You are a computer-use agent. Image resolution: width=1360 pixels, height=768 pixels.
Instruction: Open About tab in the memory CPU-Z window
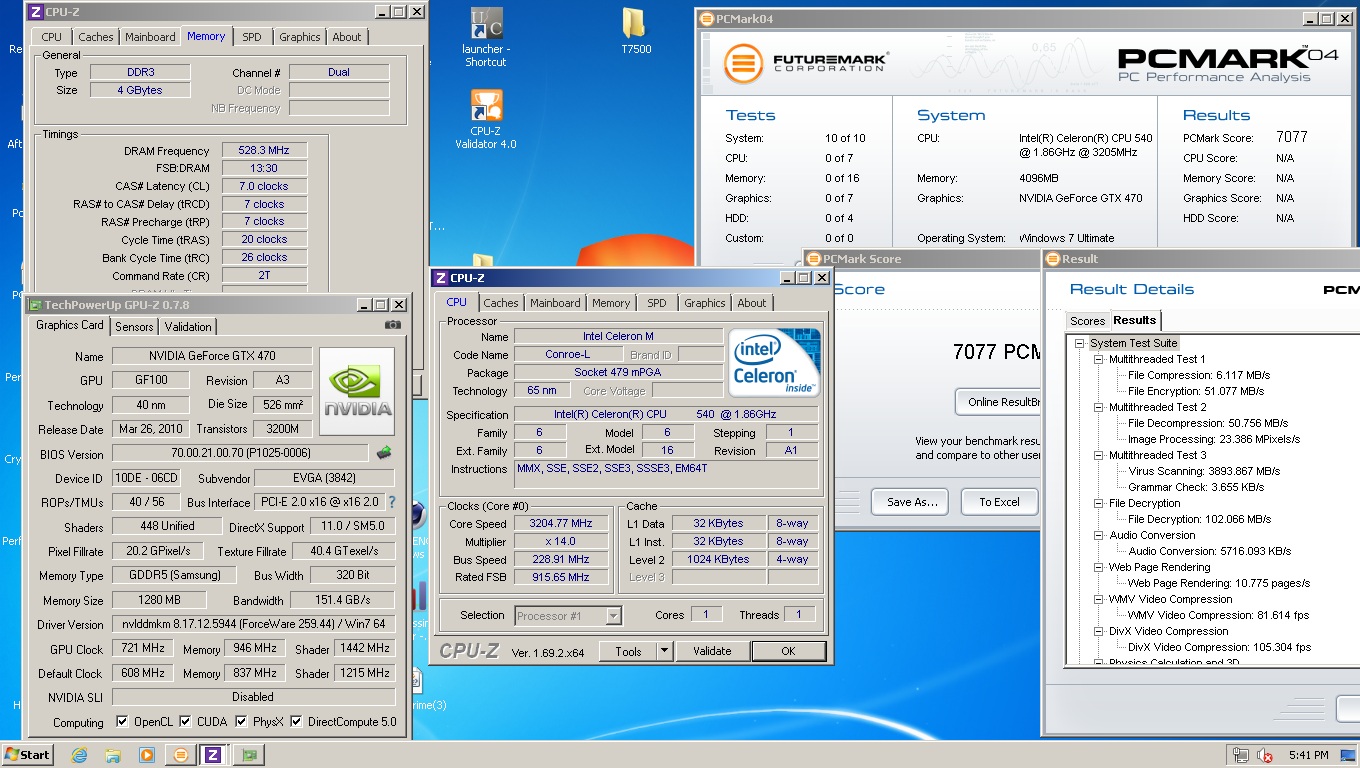347,37
